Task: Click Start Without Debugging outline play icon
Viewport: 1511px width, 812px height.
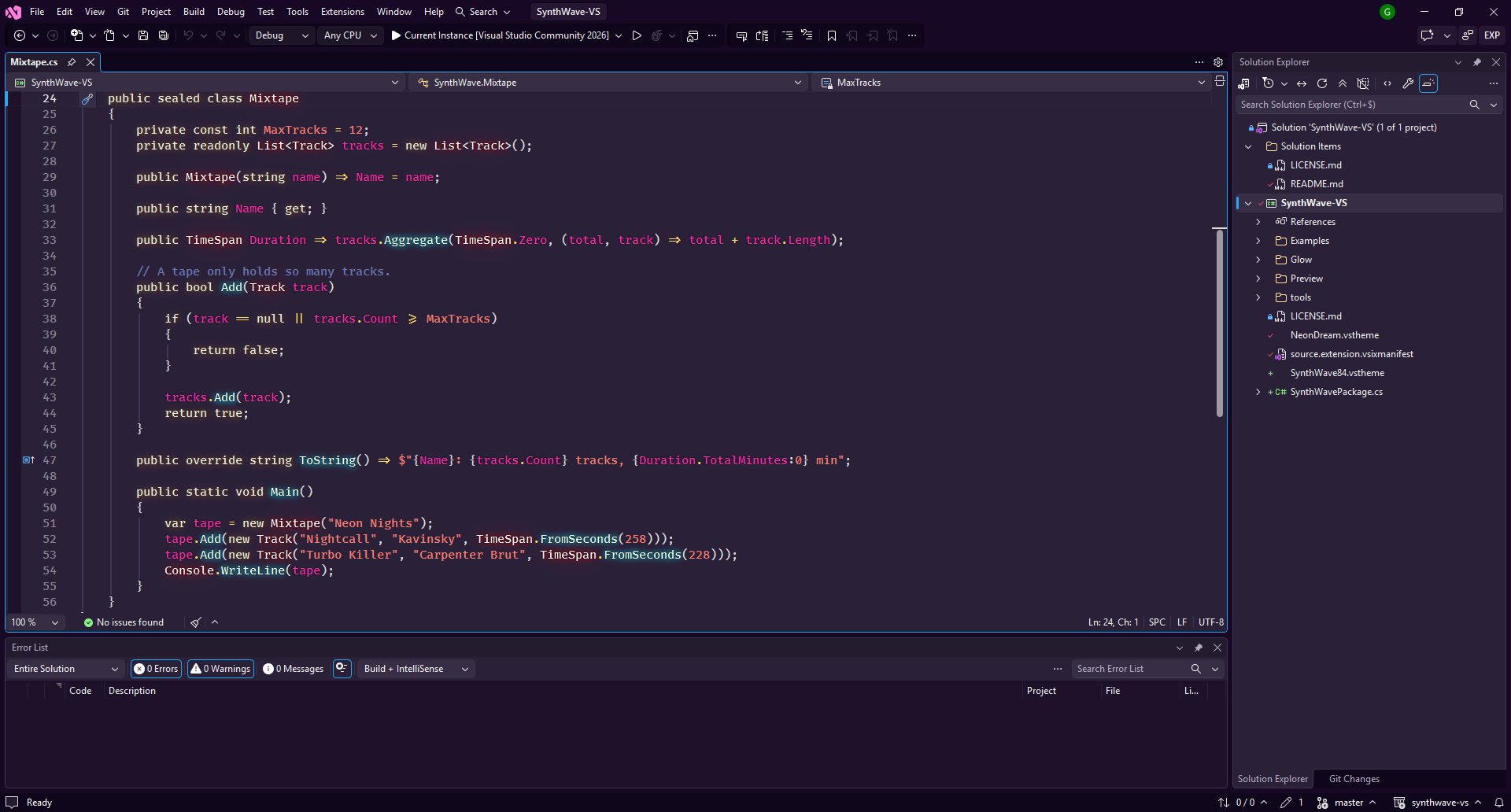Action: click(x=637, y=35)
